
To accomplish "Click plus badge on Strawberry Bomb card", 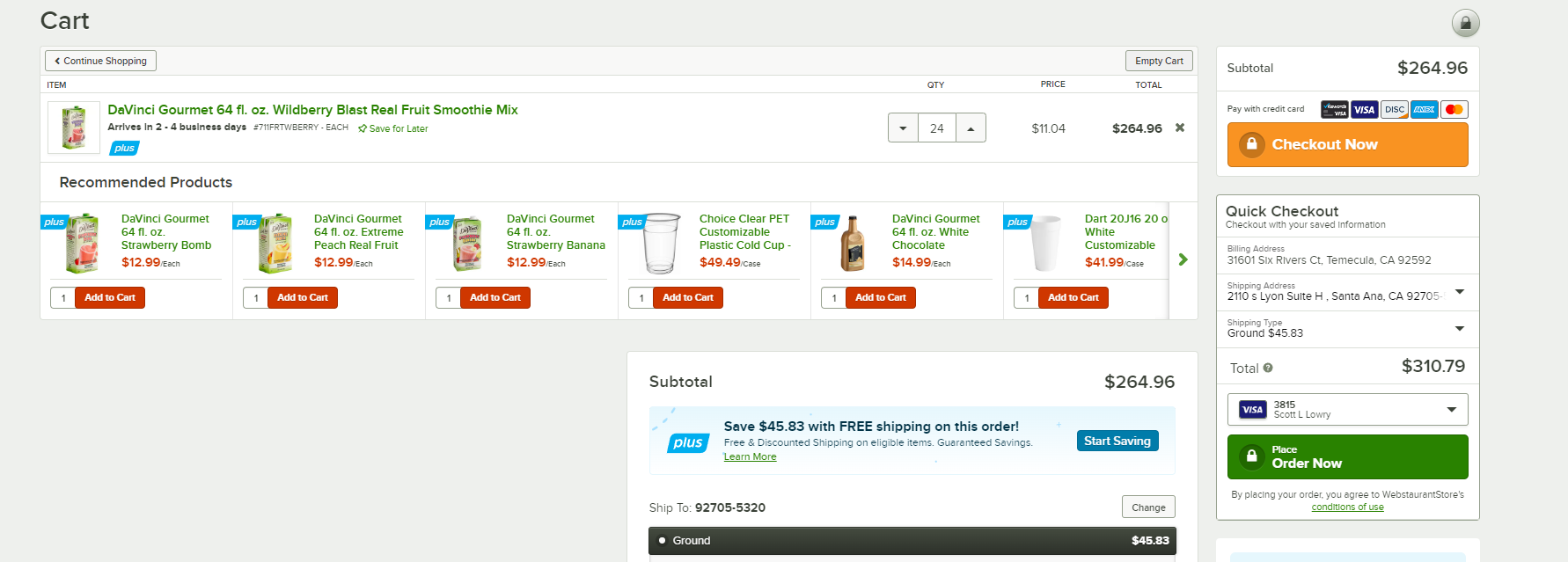I will pos(54,222).
